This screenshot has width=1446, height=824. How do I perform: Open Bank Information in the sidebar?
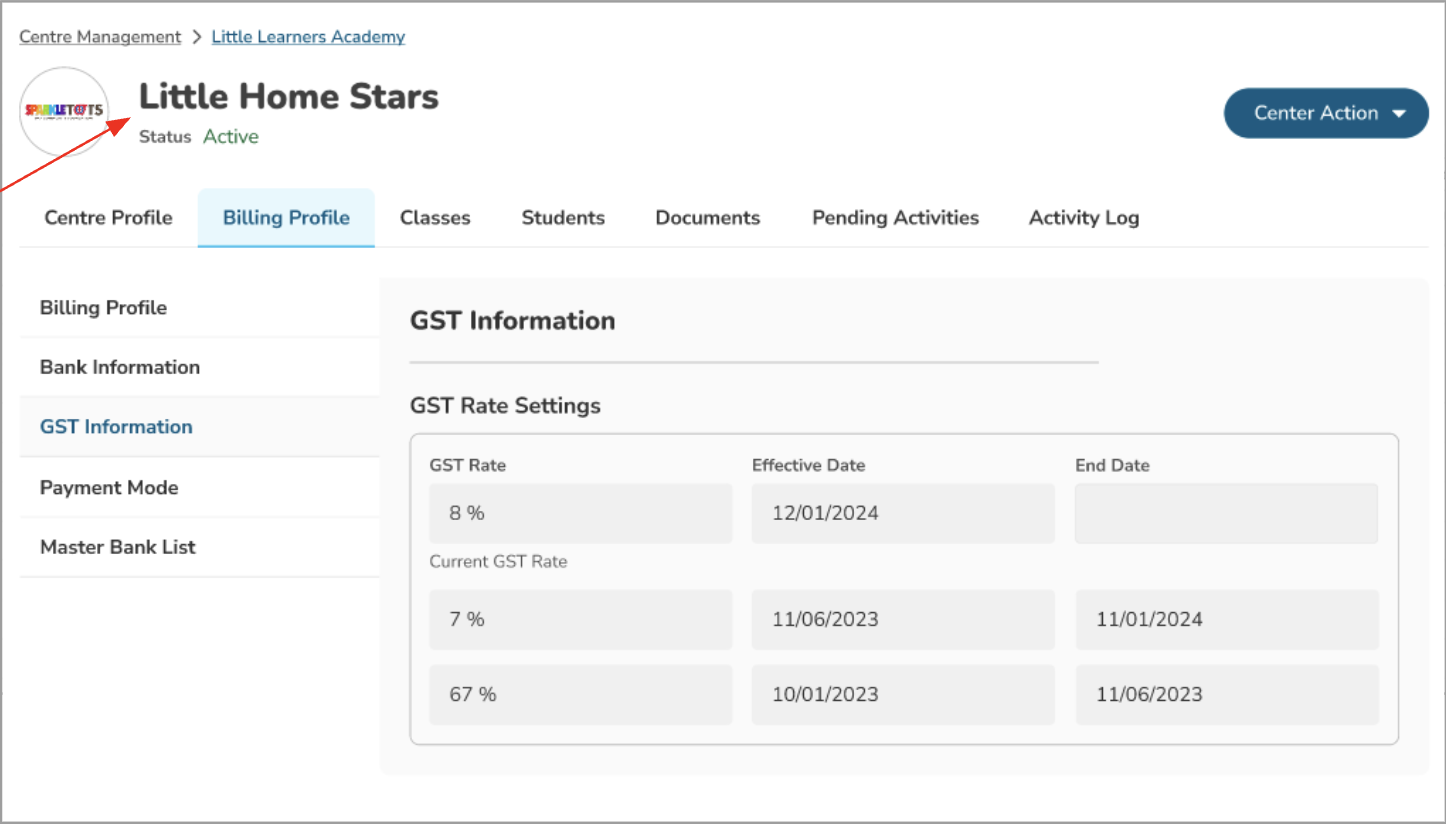click(120, 367)
